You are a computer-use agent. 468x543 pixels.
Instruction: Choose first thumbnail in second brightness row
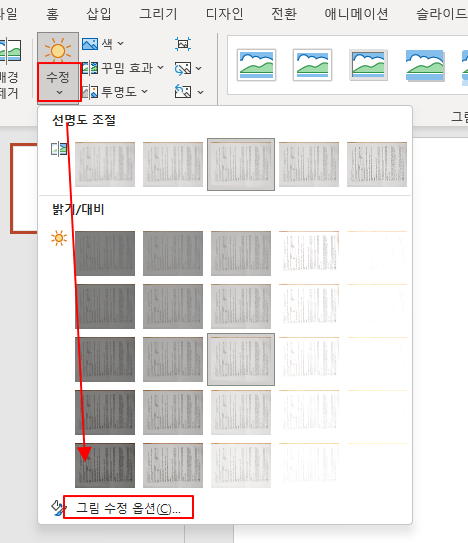coord(105,306)
